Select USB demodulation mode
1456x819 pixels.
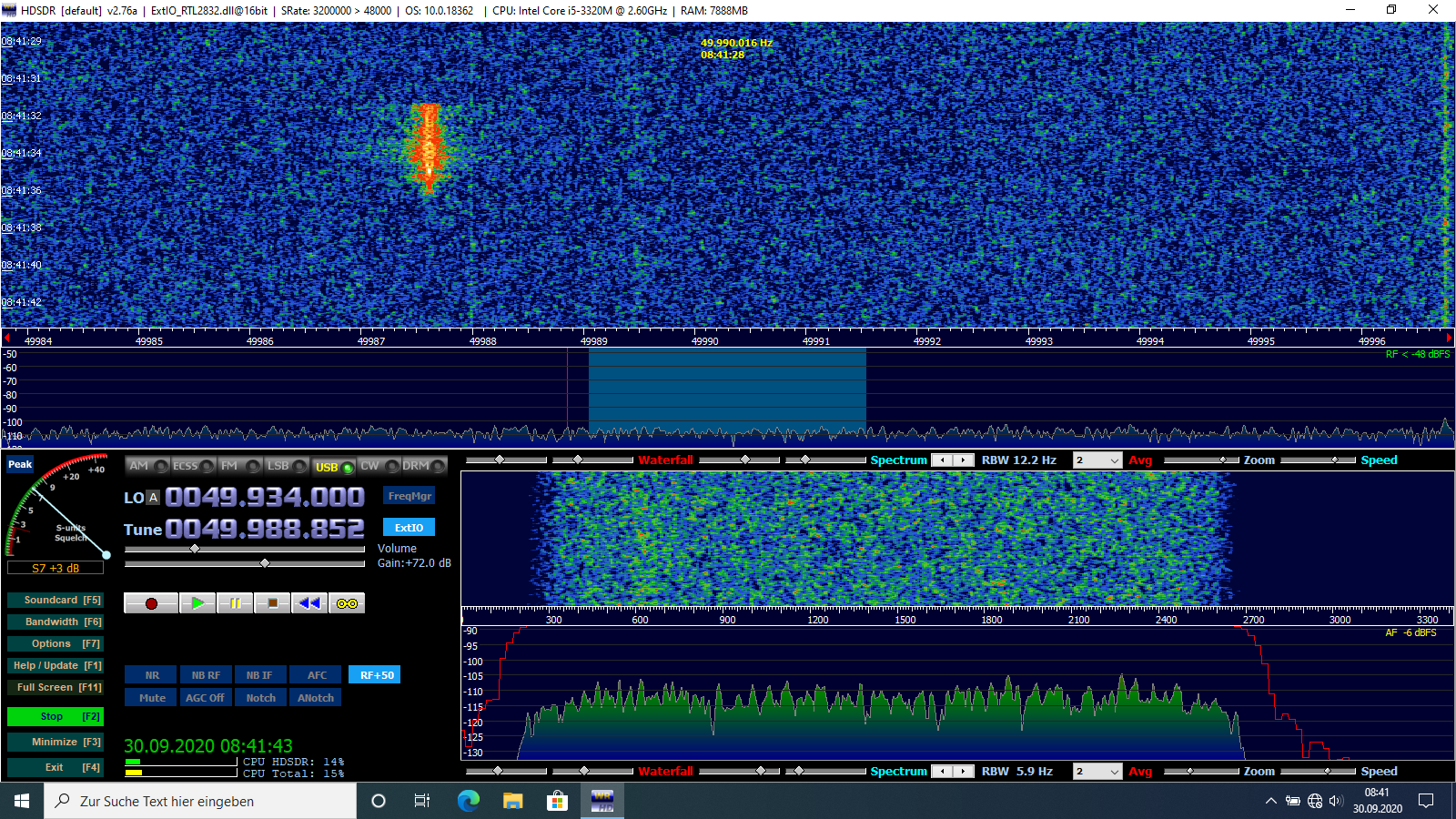333,467
